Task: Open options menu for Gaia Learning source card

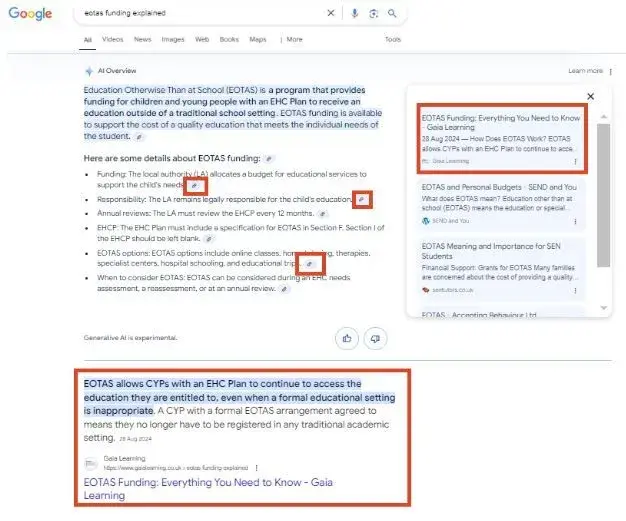Action: tap(575, 160)
